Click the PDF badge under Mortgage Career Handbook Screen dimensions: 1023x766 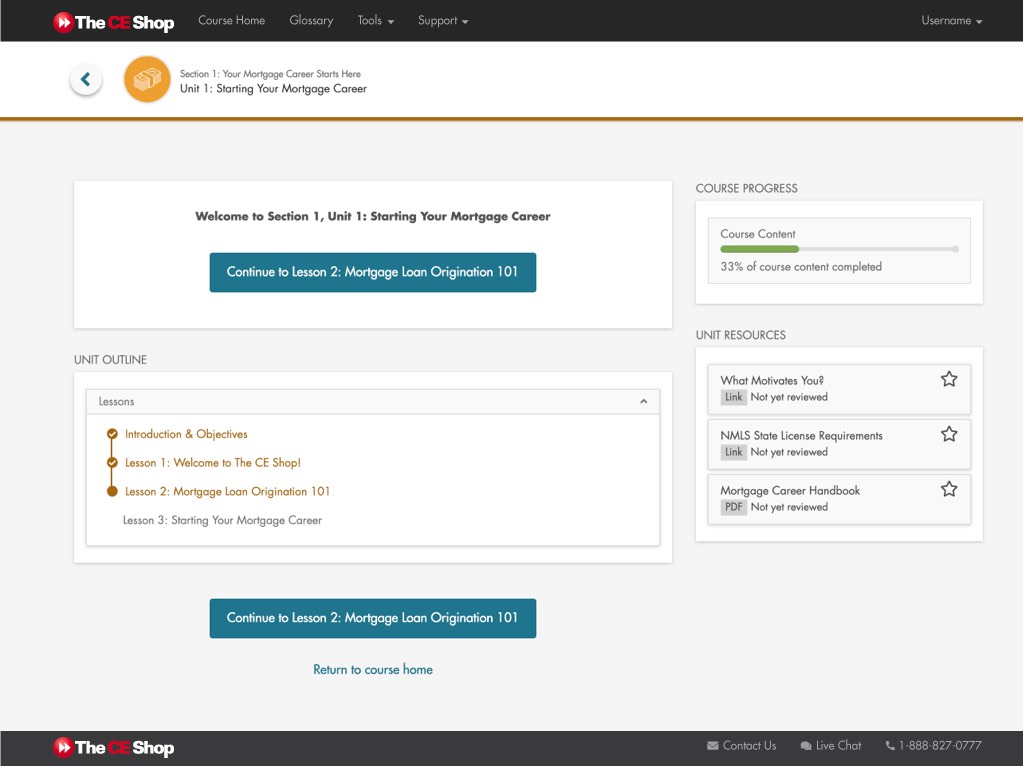733,507
